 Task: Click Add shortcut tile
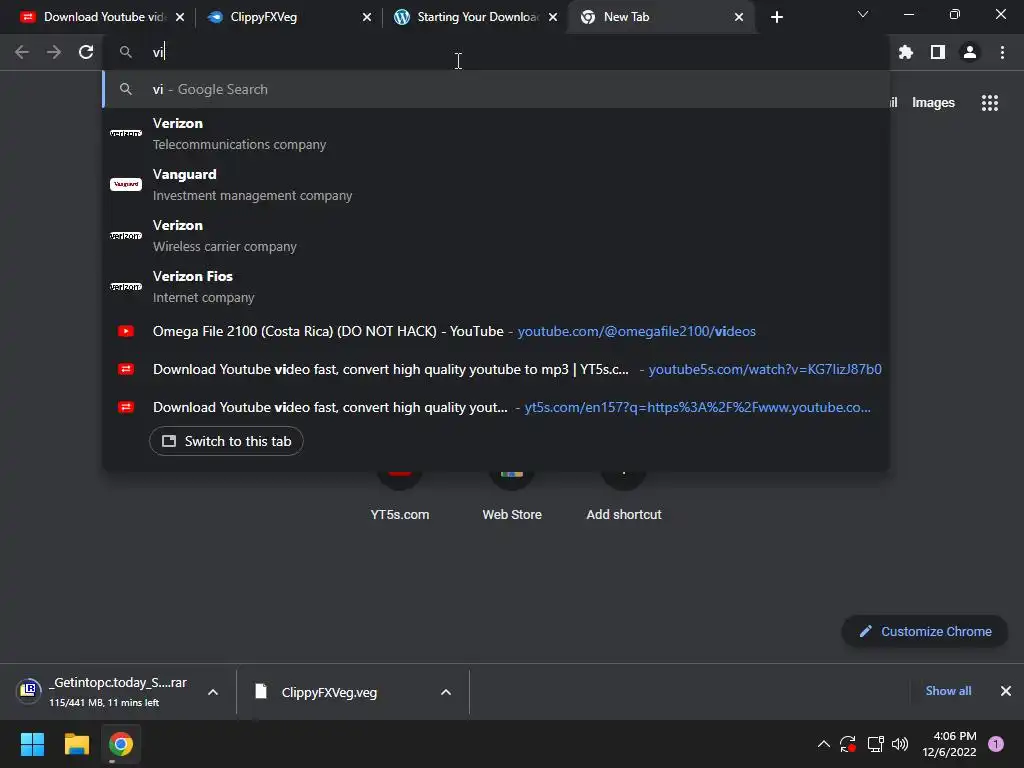pyautogui.click(x=624, y=496)
